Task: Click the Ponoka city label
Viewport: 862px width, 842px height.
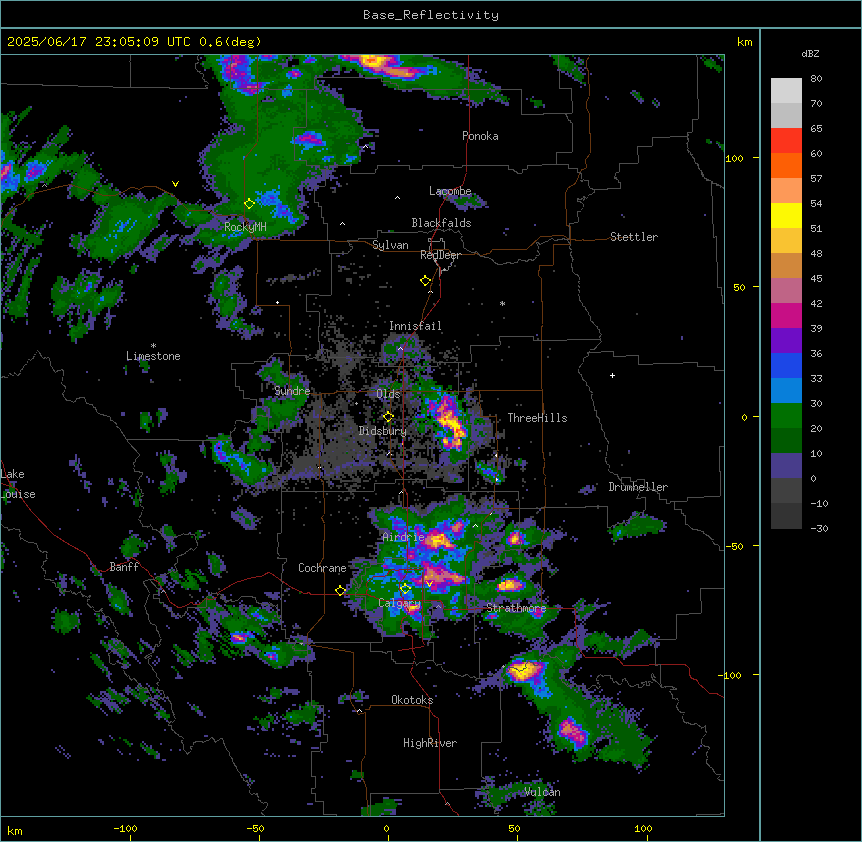Action: 480,136
